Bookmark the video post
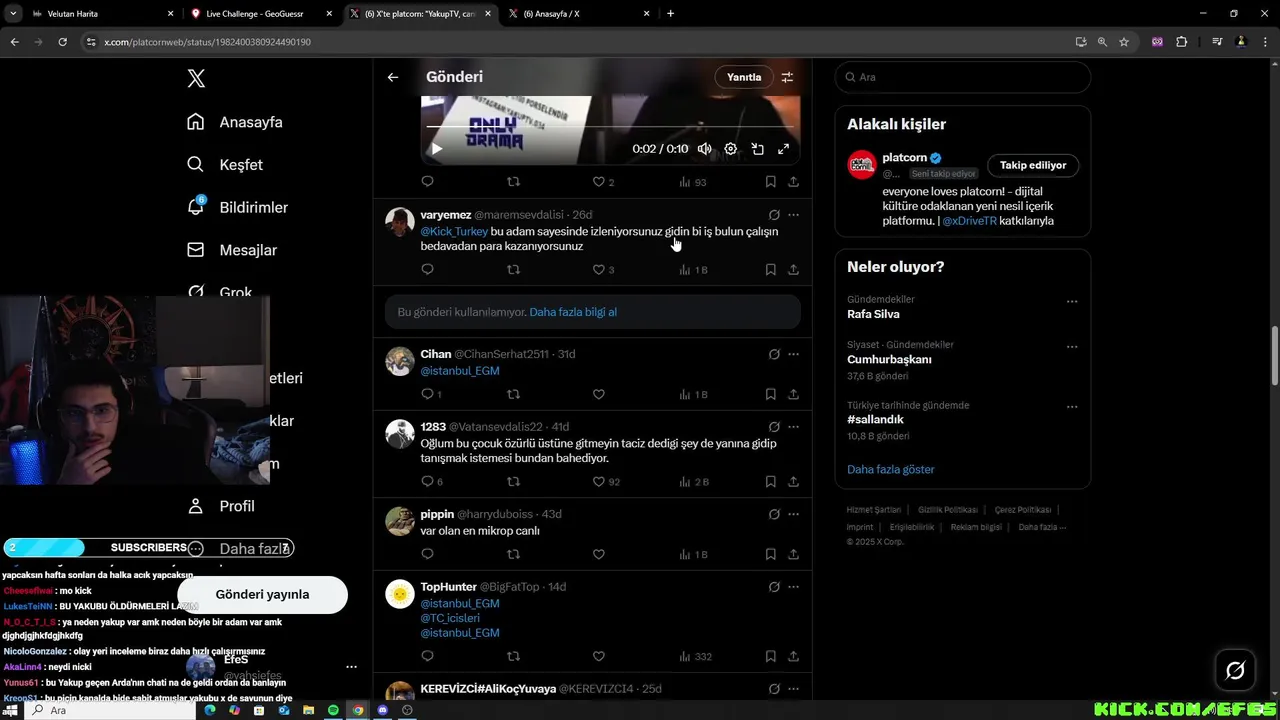The height and width of the screenshot is (720, 1280). point(770,182)
